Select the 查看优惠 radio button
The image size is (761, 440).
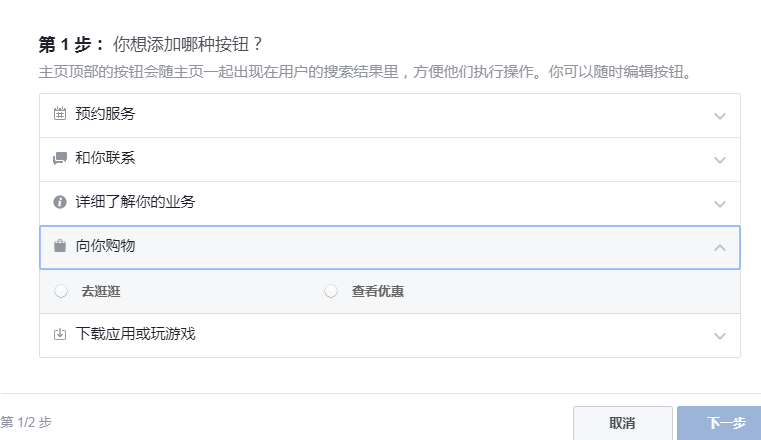pos(331,291)
